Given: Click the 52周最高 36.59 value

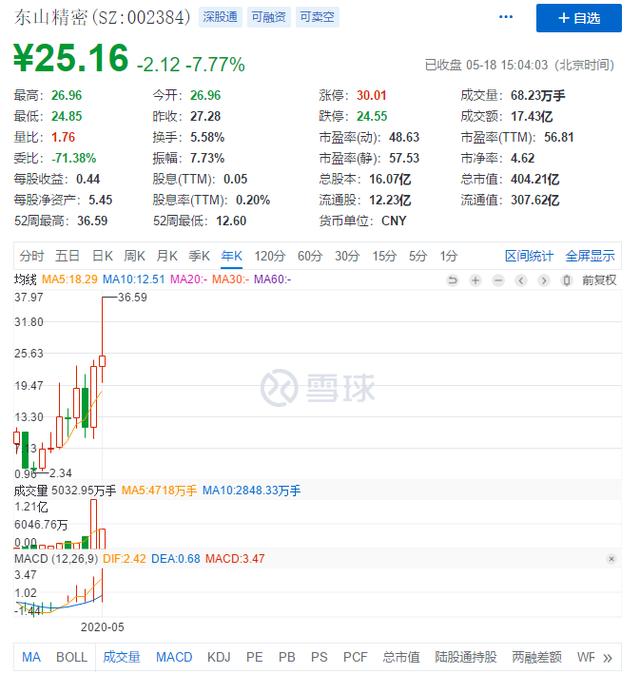Looking at the screenshot, I should (92, 221).
